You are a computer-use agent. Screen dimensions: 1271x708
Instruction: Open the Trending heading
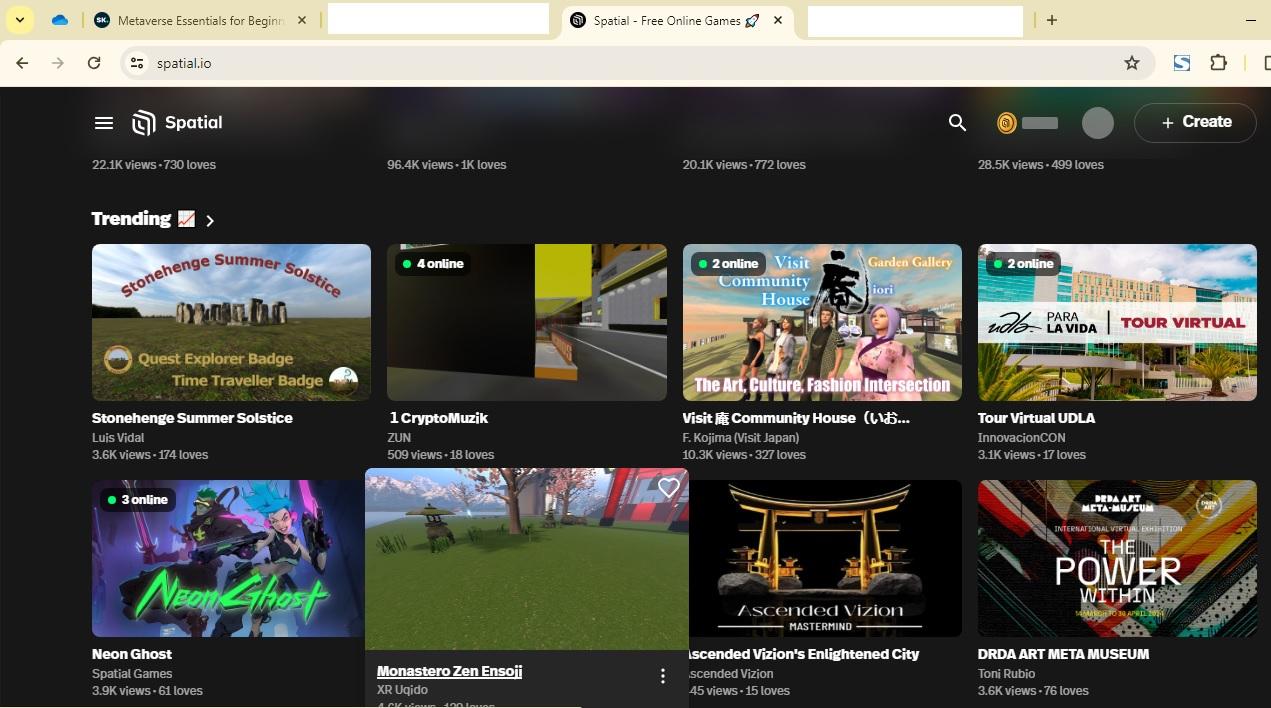point(143,219)
